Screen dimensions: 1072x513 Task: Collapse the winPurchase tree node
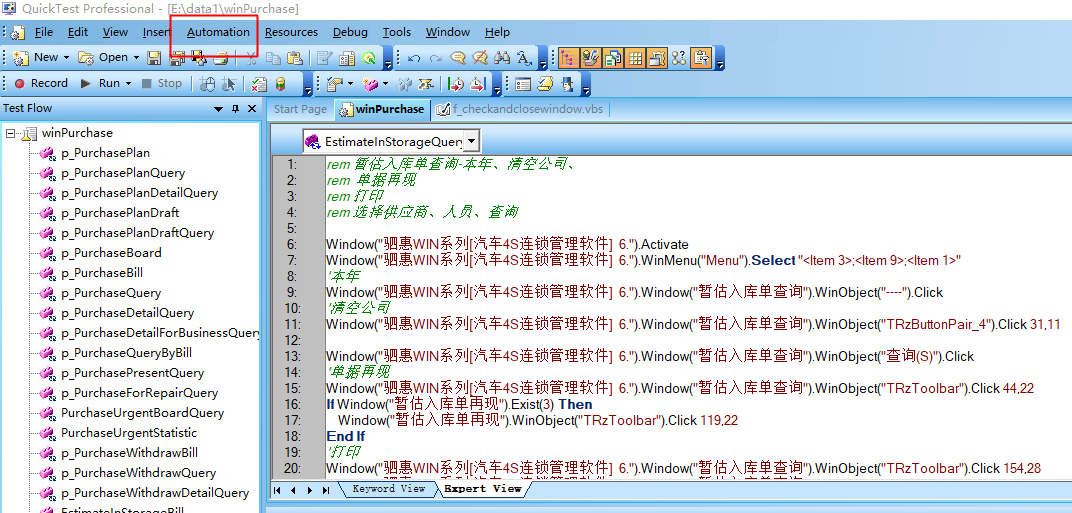coord(10,133)
